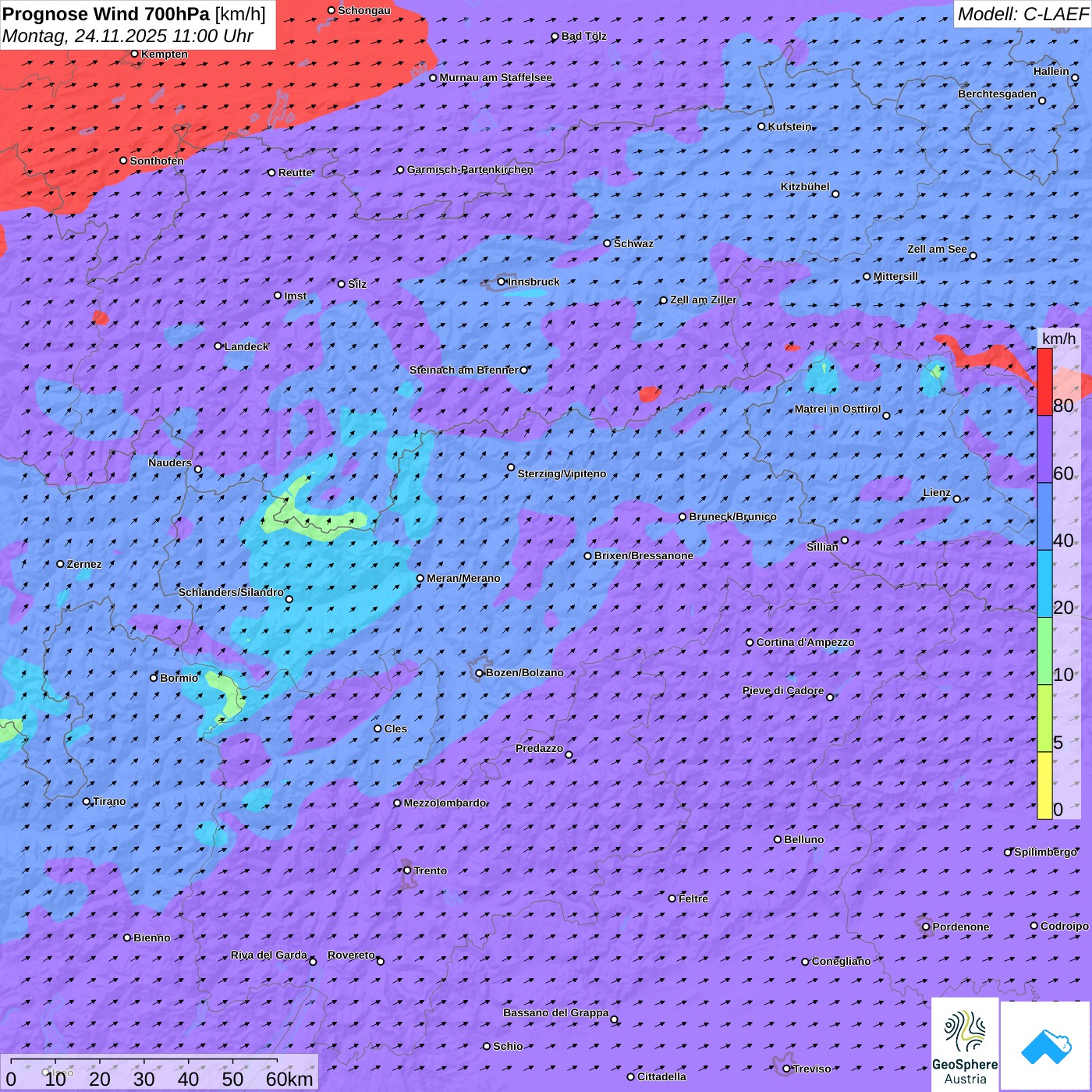The height and width of the screenshot is (1092, 1092).
Task: Click the red 80 km/h legend color
Action: pos(1044,382)
